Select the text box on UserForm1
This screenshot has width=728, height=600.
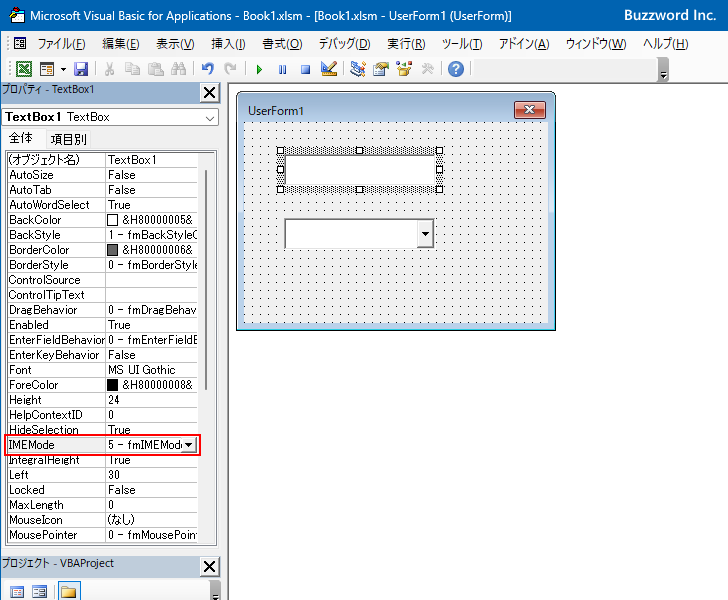pyautogui.click(x=360, y=170)
